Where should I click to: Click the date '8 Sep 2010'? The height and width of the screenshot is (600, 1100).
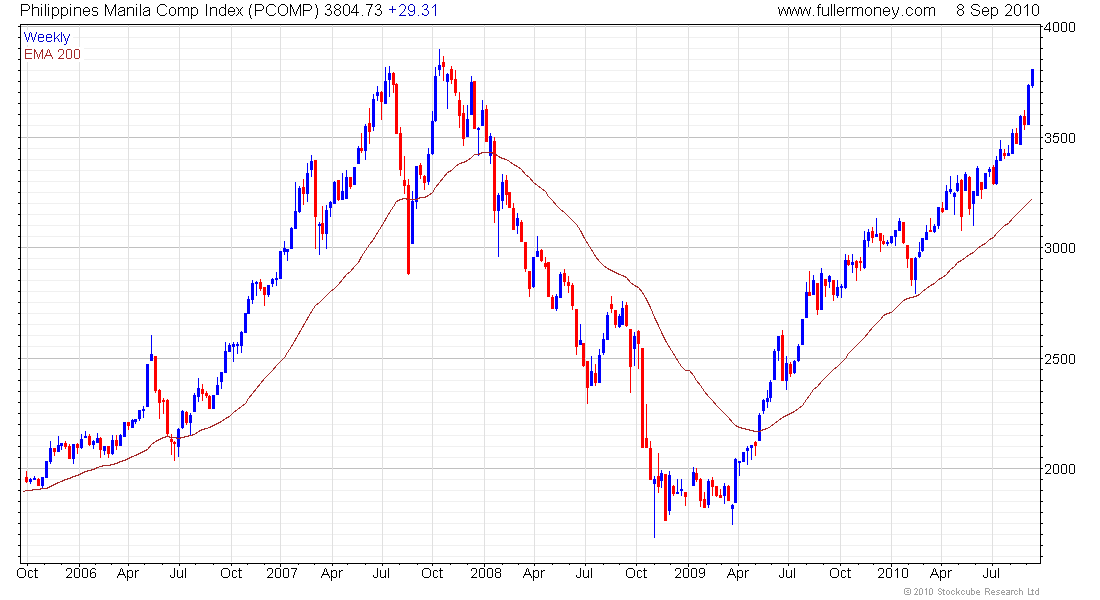998,11
